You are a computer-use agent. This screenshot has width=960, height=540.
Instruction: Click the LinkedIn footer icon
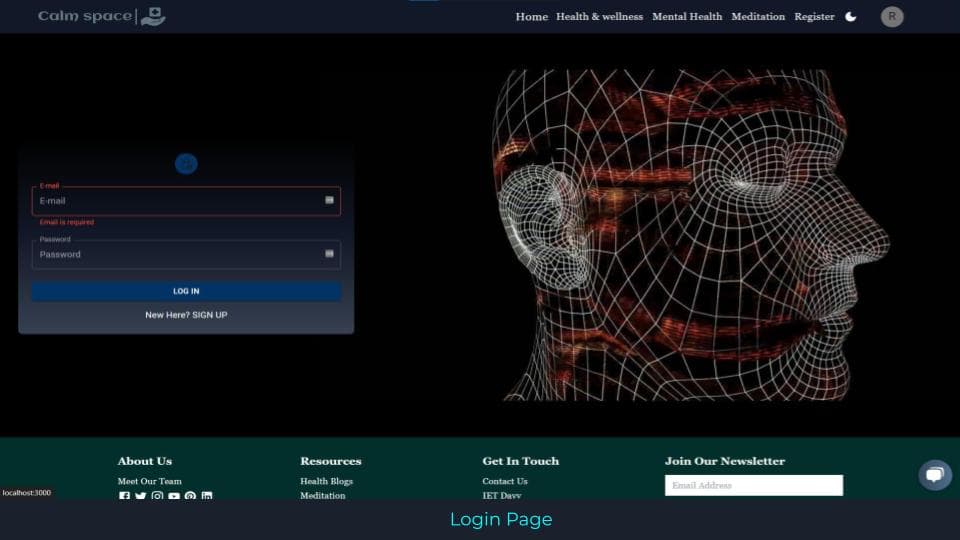(207, 496)
